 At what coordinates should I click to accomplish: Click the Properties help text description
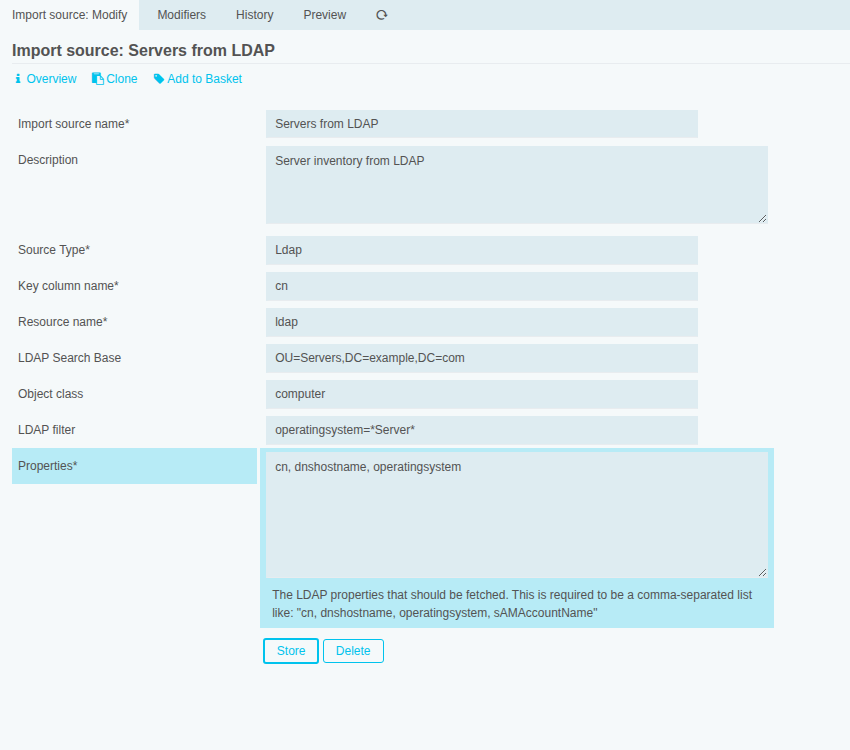coord(512,604)
